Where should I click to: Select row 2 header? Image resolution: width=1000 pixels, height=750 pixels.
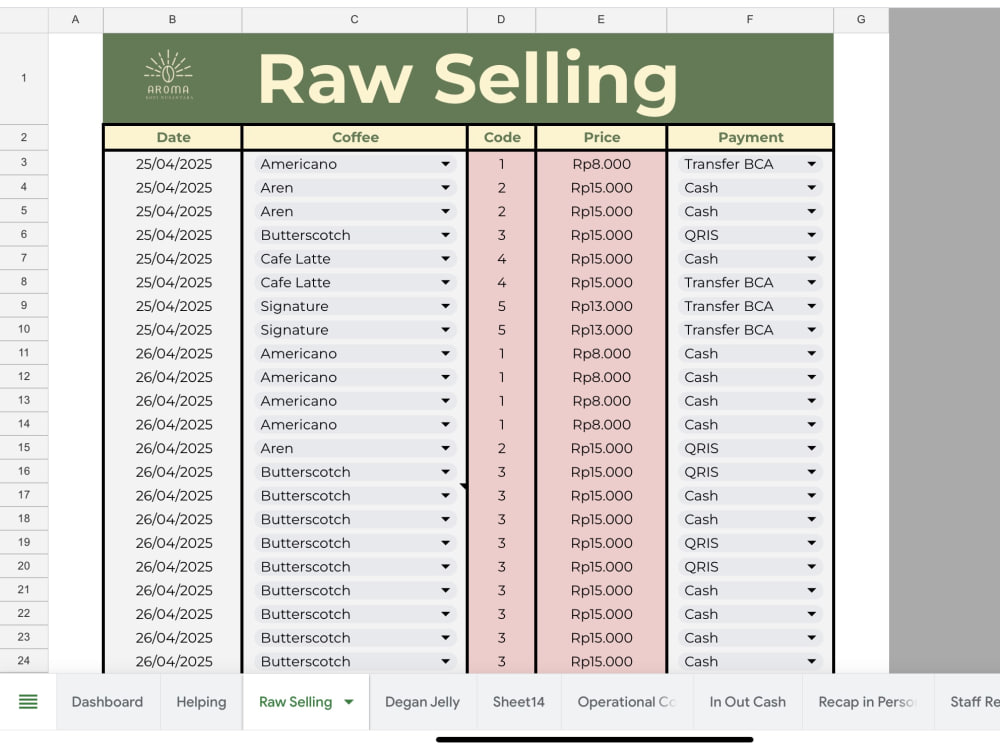coord(24,137)
